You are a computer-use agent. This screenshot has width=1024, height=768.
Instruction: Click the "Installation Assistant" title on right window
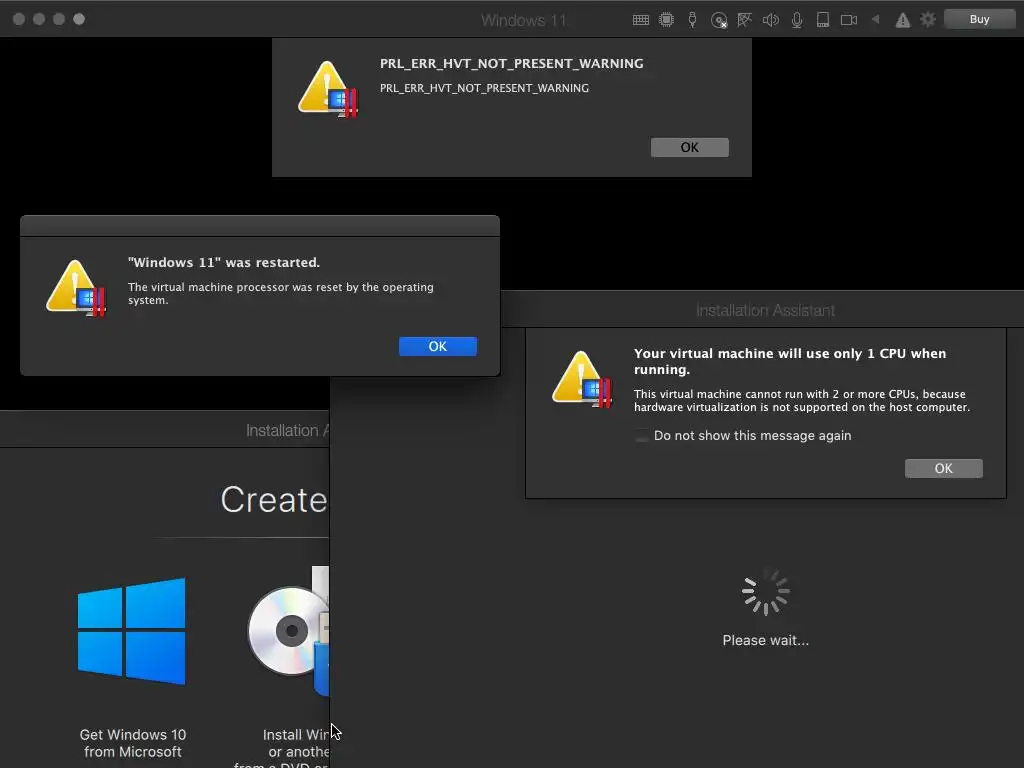[765, 310]
